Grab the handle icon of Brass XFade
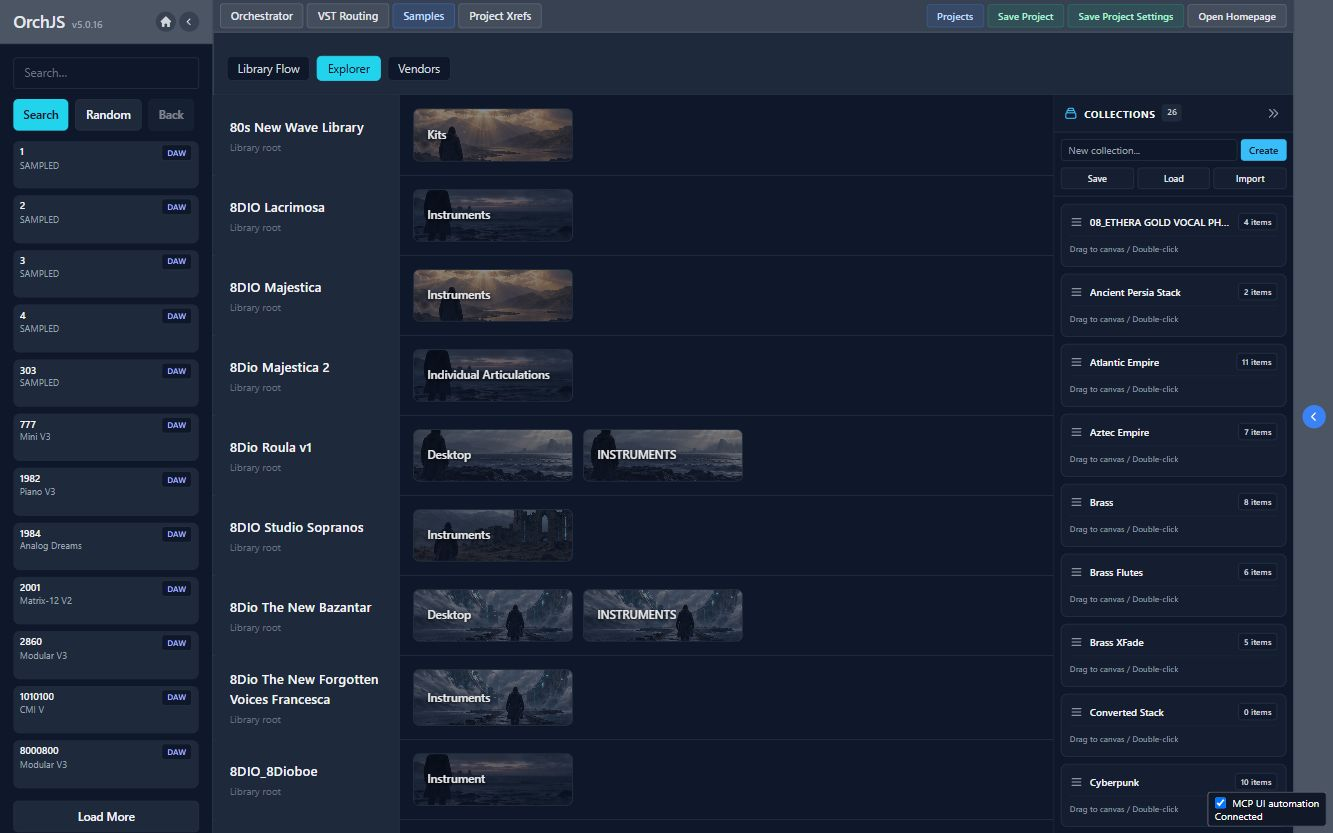The image size is (1333, 833). [1076, 642]
